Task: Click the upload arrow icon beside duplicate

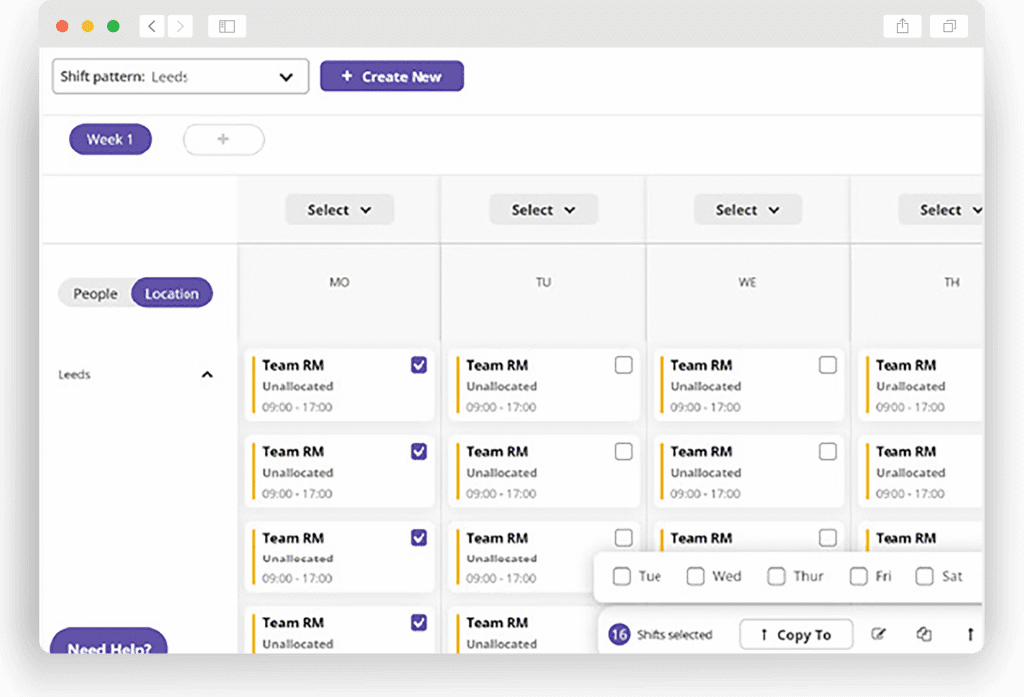Action: pos(969,634)
